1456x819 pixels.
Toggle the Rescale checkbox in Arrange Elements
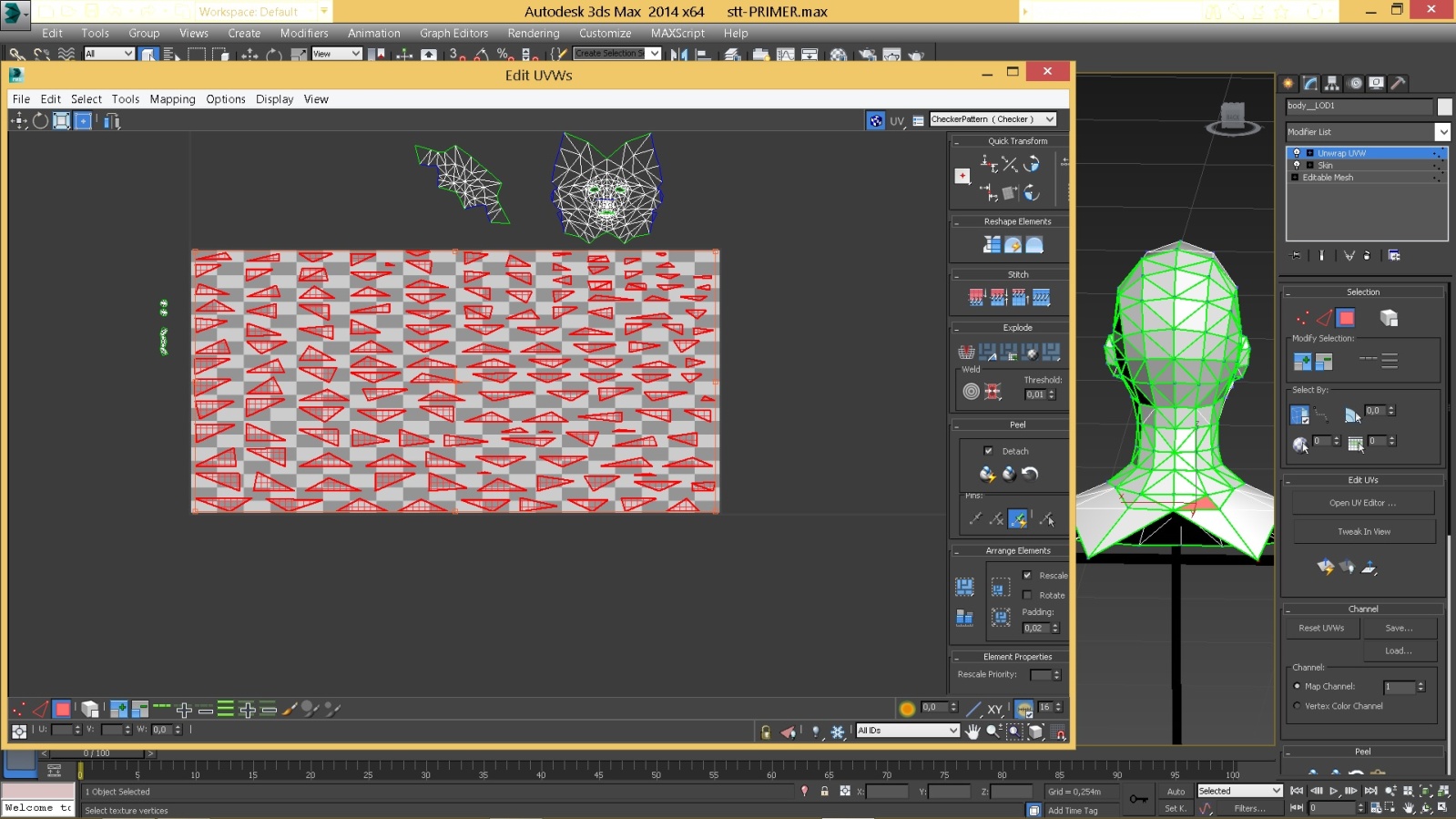pyautogui.click(x=1027, y=575)
